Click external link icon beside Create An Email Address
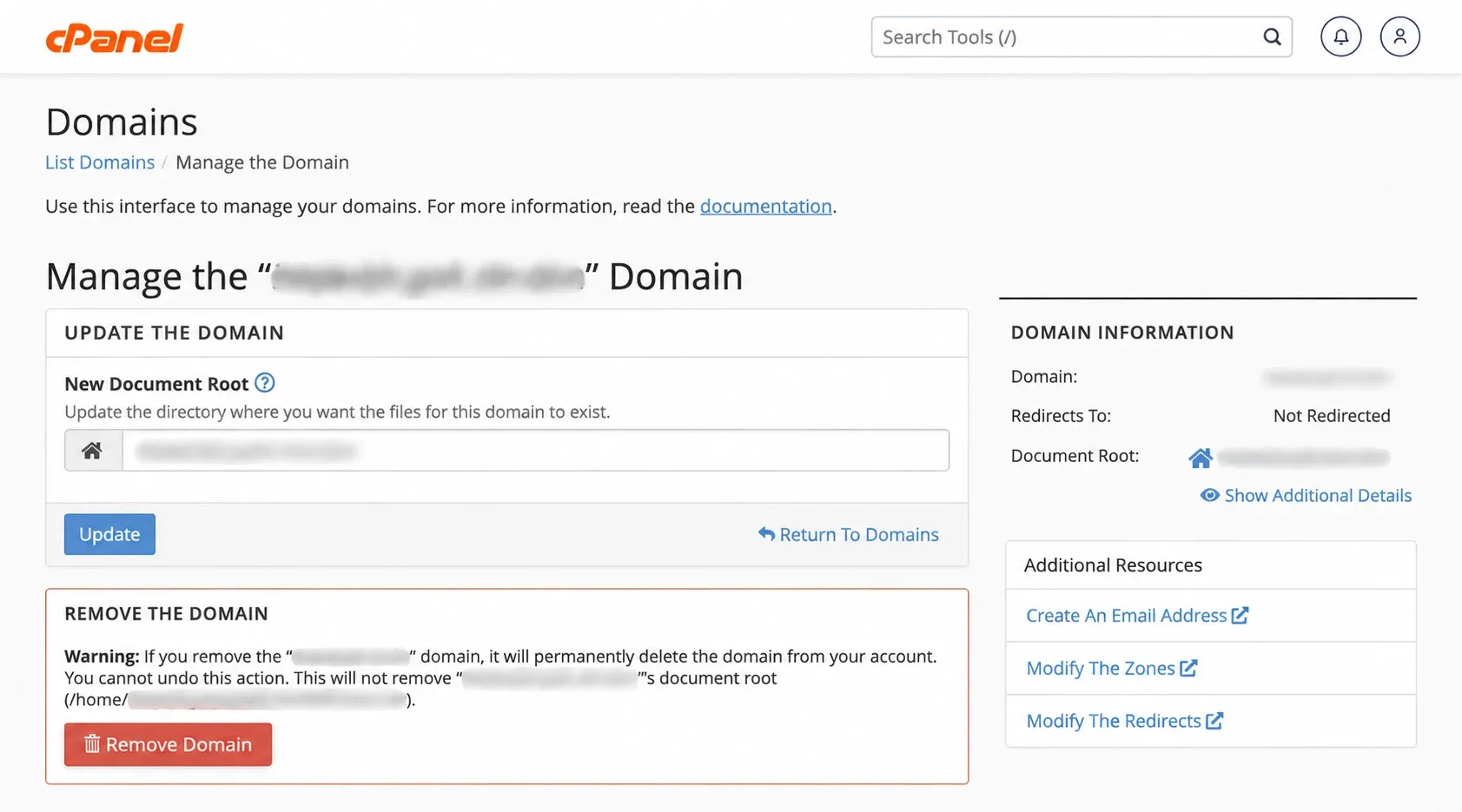Screen dimensions: 1462x812 tap(1240, 615)
